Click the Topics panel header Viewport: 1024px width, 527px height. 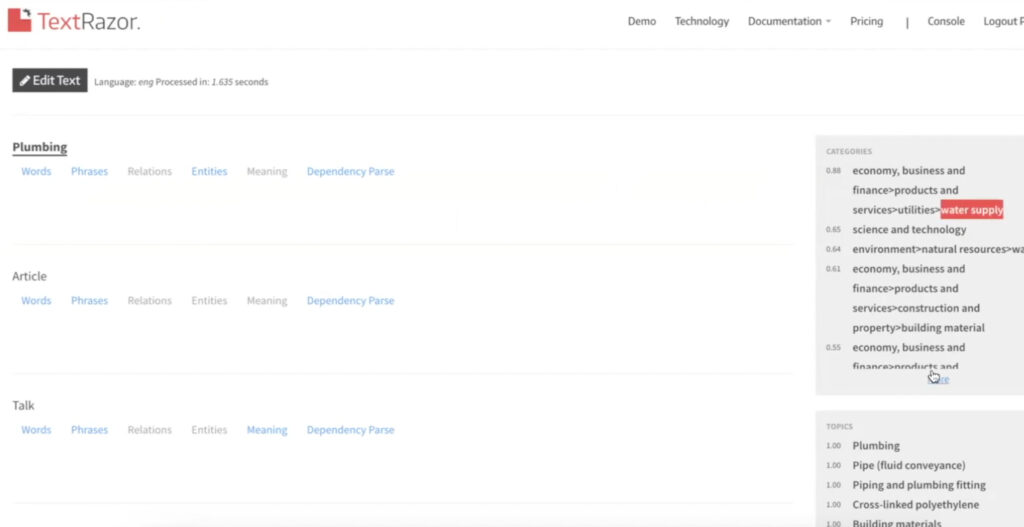pos(839,426)
